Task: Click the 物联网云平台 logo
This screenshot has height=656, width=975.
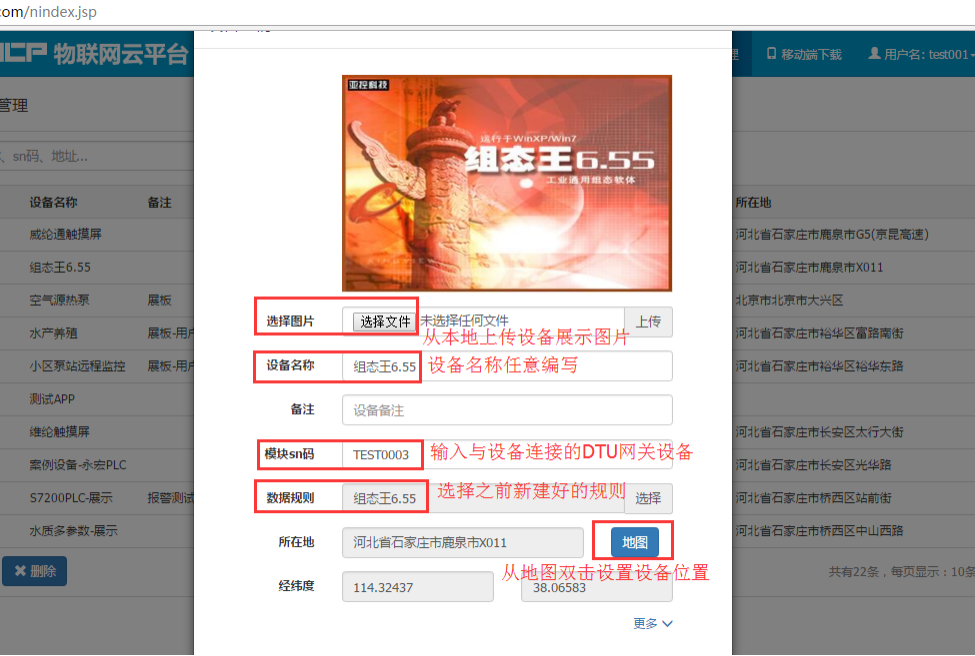Action: [x=93, y=54]
